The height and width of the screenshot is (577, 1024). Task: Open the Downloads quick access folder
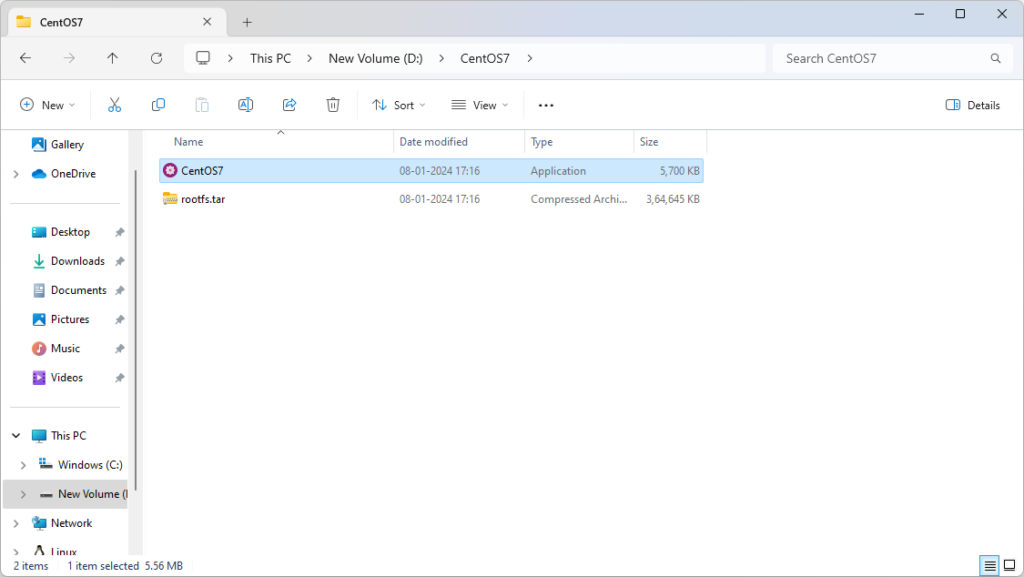click(68, 261)
